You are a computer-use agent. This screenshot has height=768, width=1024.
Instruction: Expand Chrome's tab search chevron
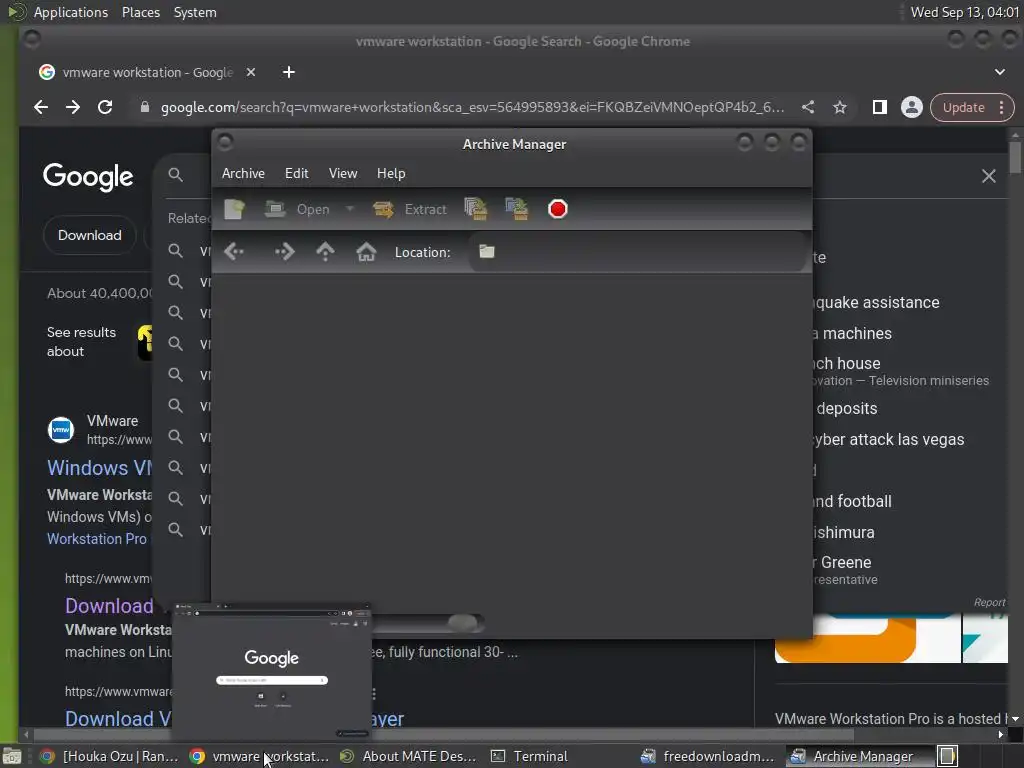(x=1000, y=72)
